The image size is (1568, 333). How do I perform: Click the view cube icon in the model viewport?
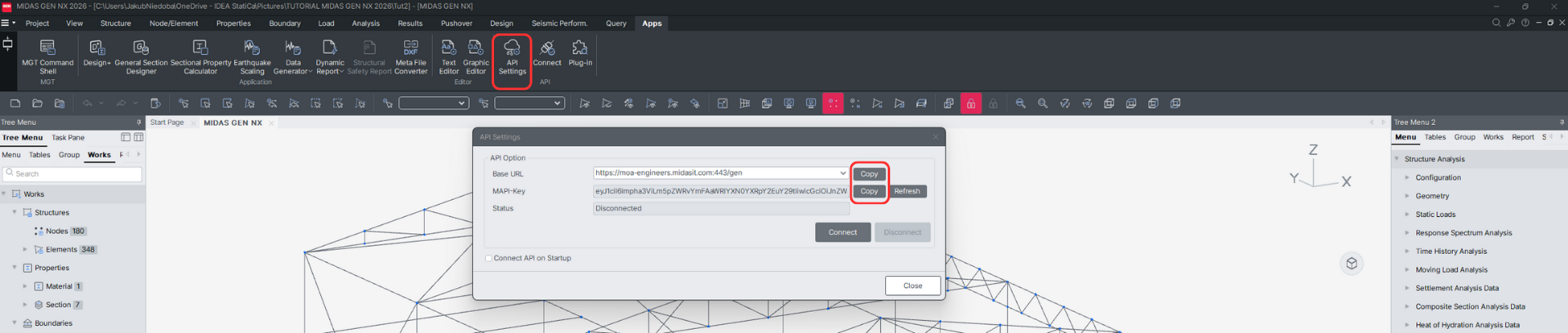[1352, 264]
